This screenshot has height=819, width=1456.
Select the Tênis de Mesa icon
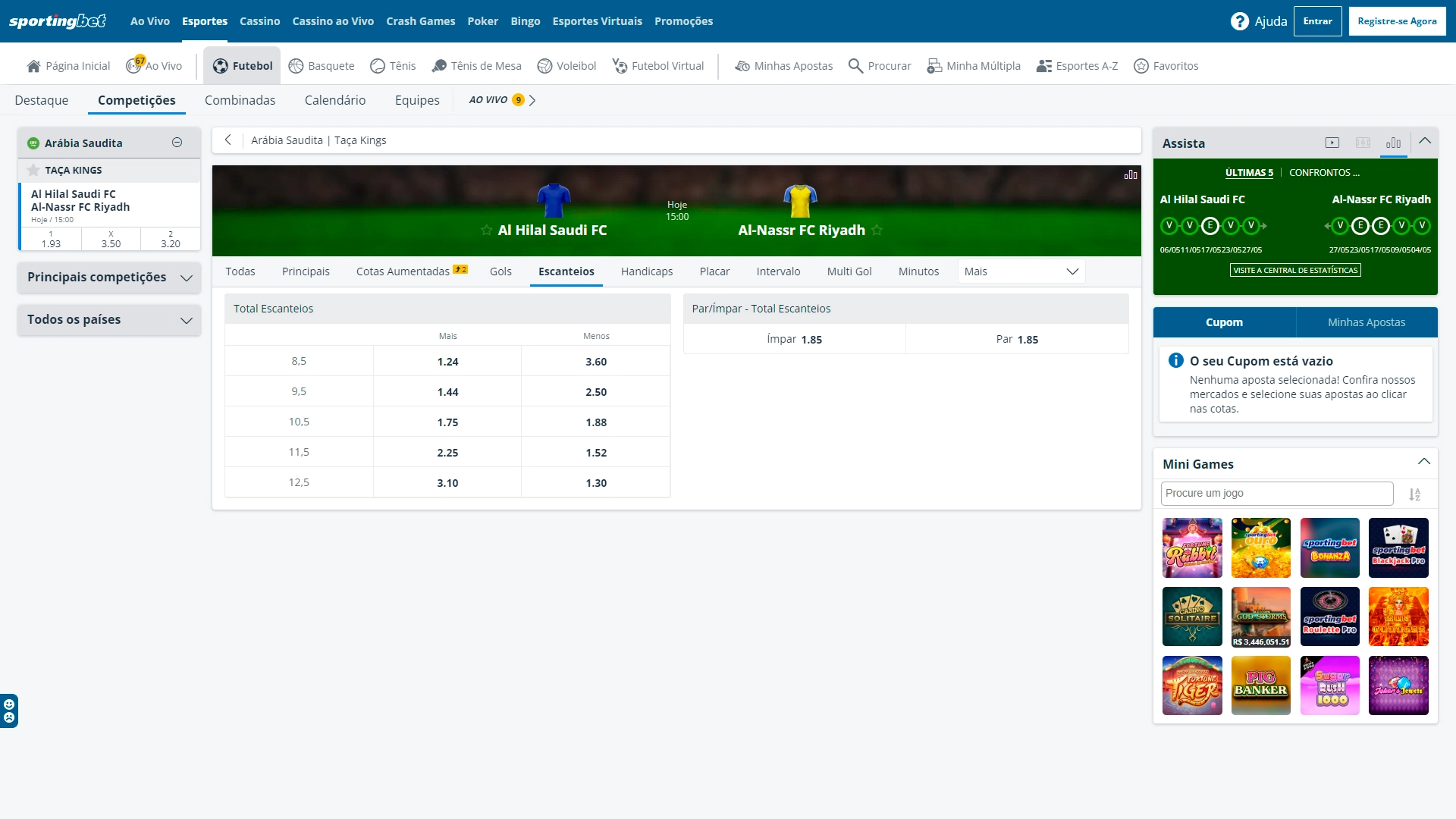(439, 66)
